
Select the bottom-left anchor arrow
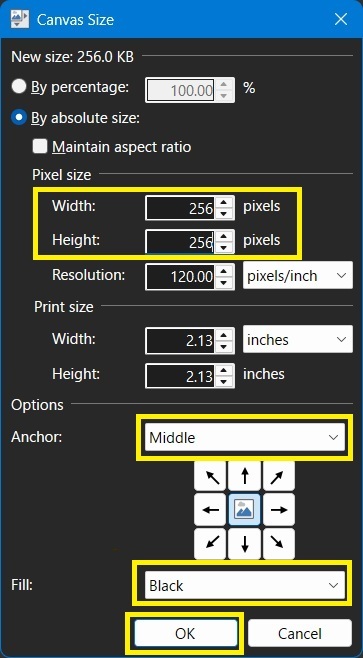pyautogui.click(x=211, y=543)
